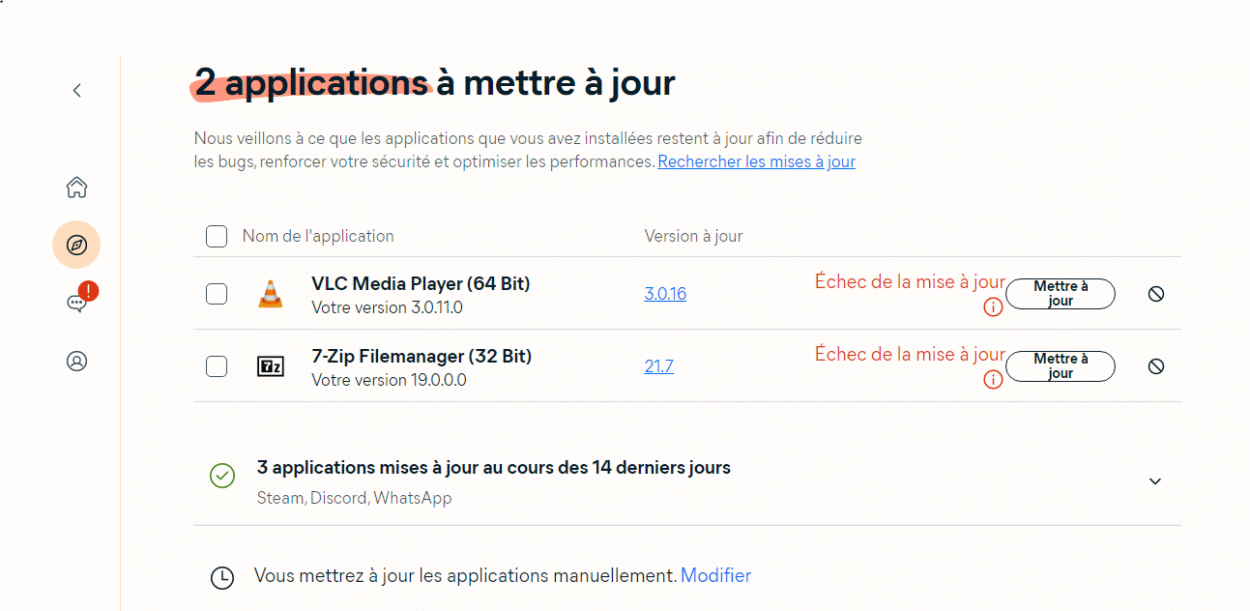
Task: Click the 7-Zip Filemanager application icon
Action: coord(271,366)
